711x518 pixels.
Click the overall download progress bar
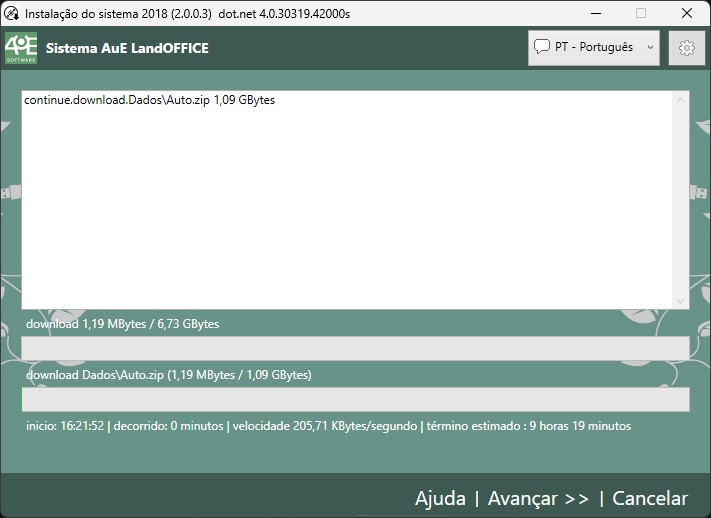pyautogui.click(x=355, y=347)
